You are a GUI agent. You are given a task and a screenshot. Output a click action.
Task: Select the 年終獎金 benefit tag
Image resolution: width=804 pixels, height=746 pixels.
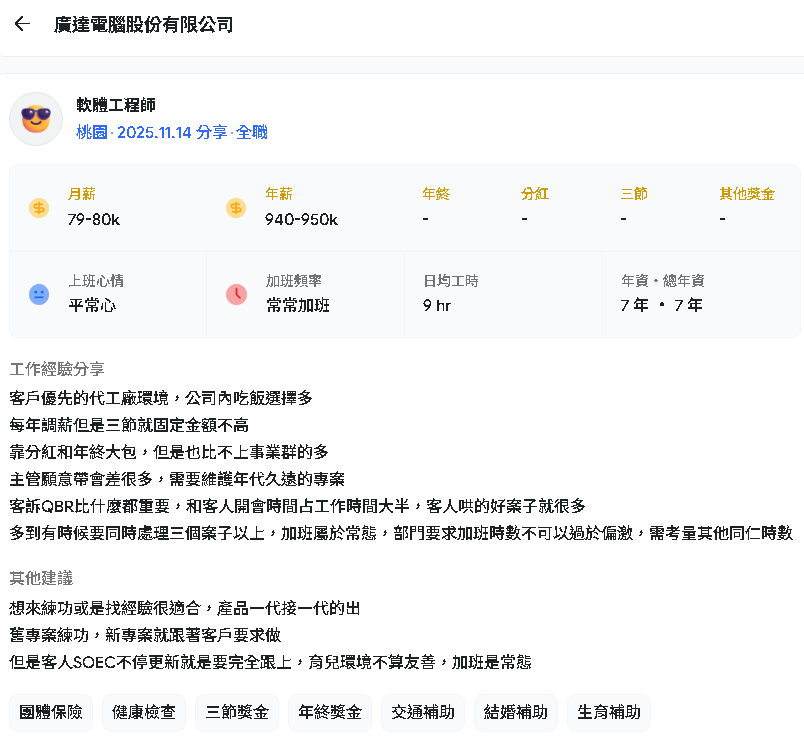coord(330,712)
